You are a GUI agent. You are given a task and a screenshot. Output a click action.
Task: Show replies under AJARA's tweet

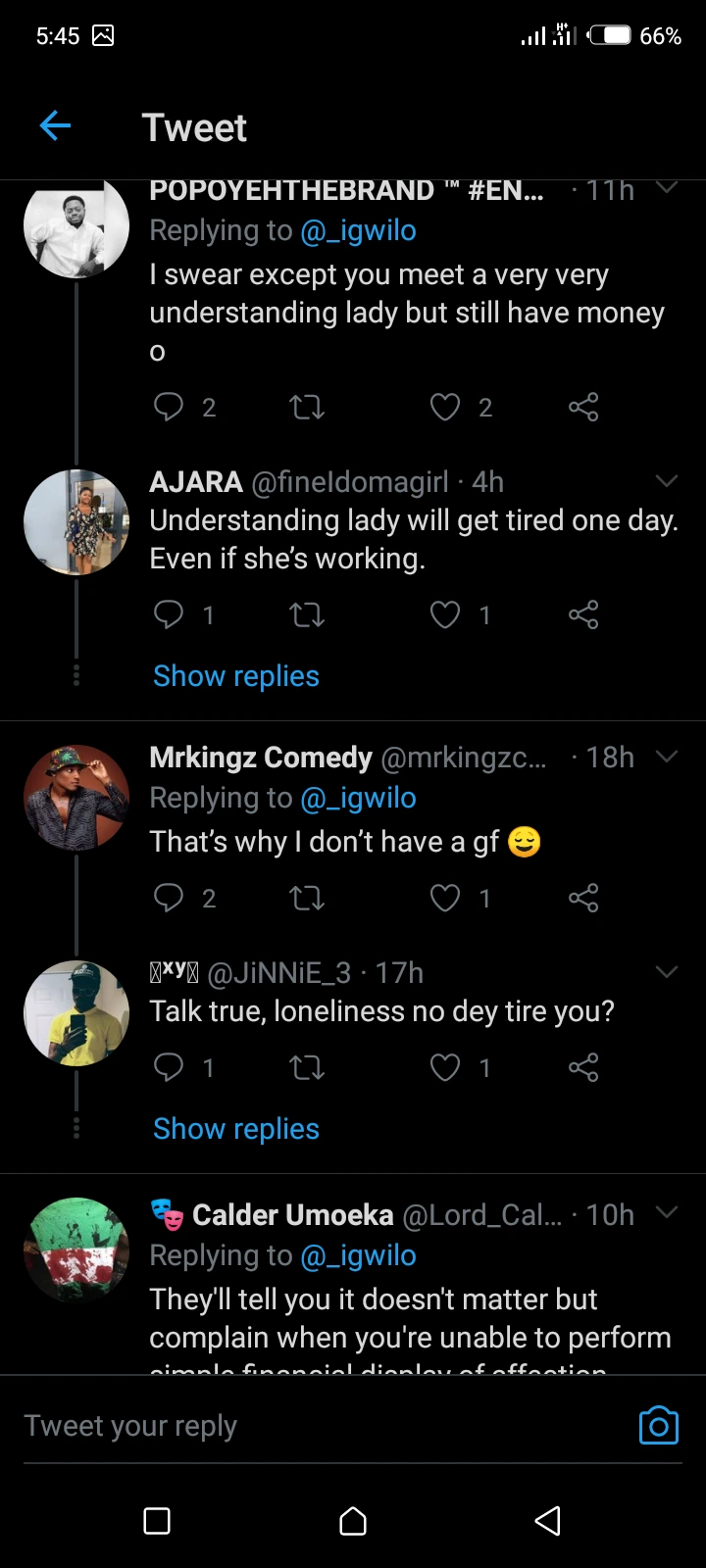236,676
